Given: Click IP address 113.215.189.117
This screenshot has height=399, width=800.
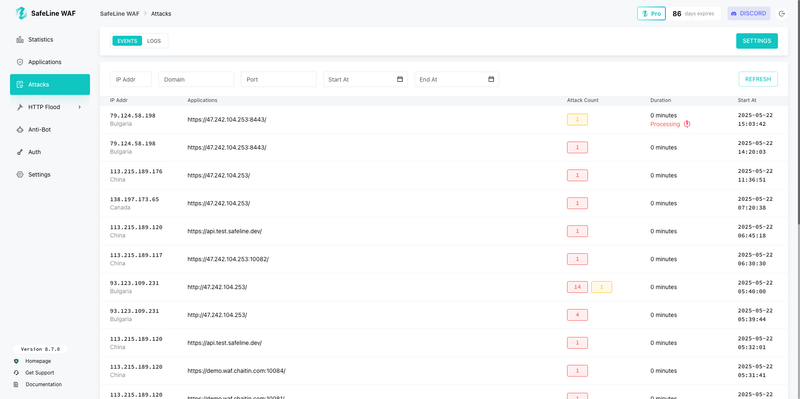Looking at the screenshot, I should pyautogui.click(x=136, y=255).
